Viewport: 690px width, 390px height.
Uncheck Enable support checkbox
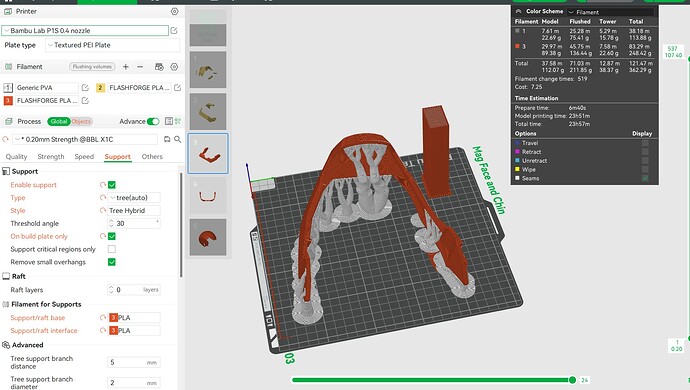112,185
